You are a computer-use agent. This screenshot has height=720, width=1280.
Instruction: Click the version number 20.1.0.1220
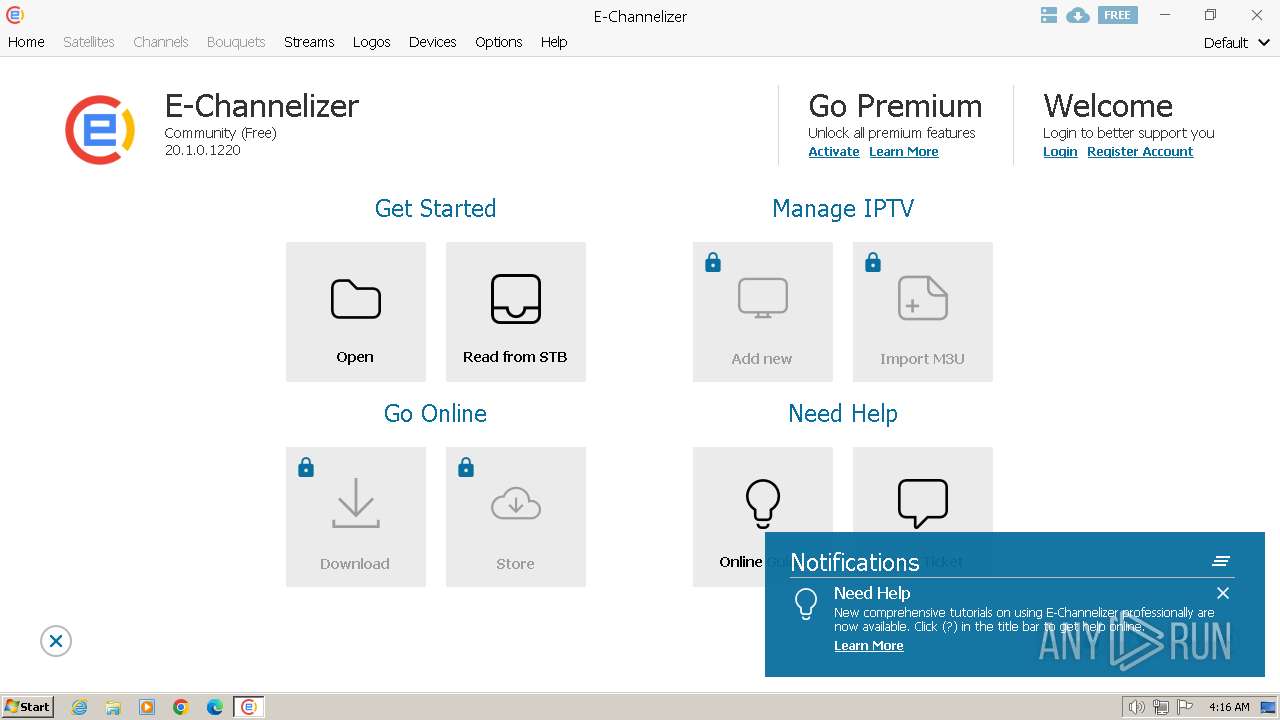click(203, 150)
